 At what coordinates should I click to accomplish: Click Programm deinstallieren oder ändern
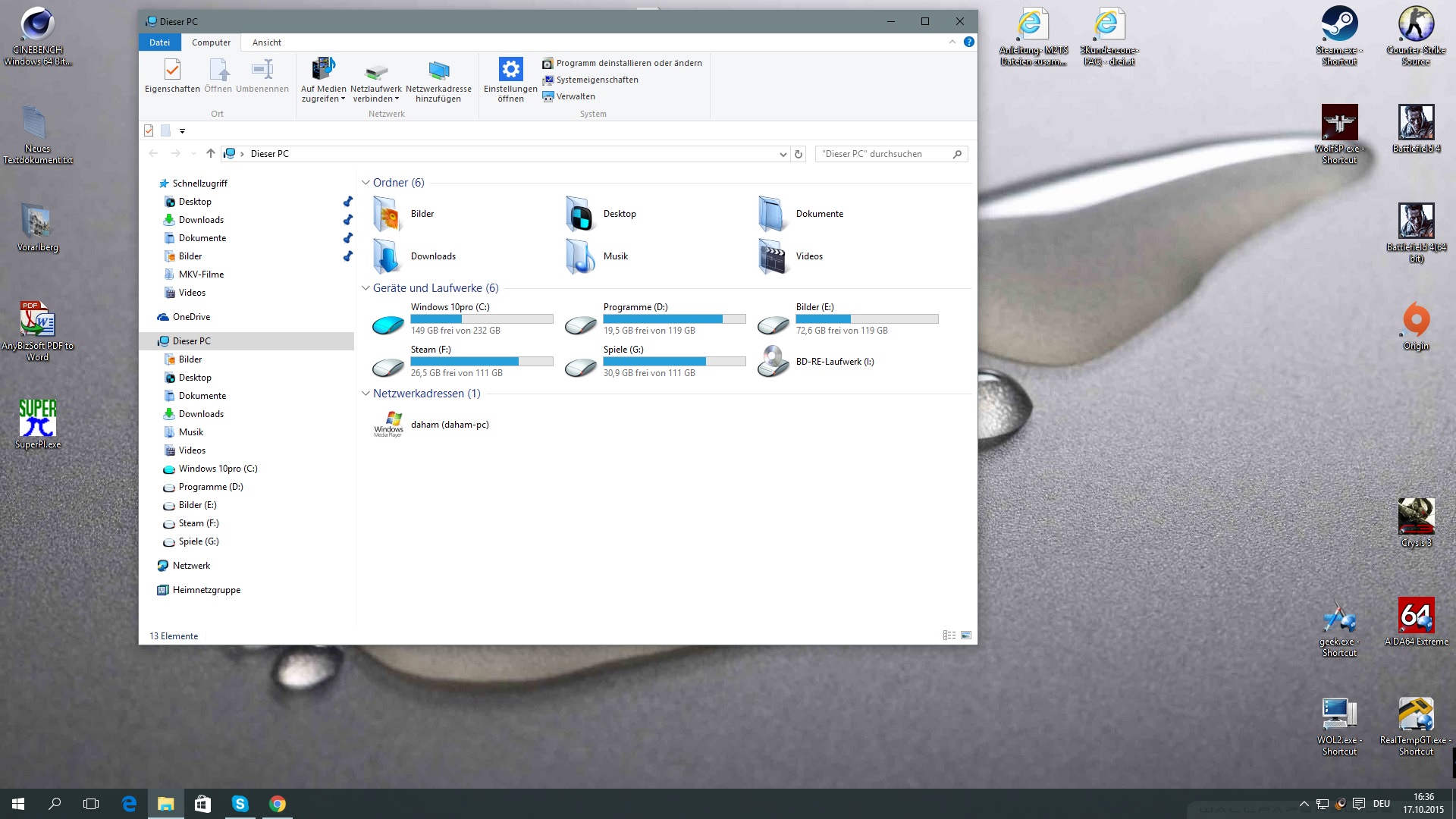[629, 63]
